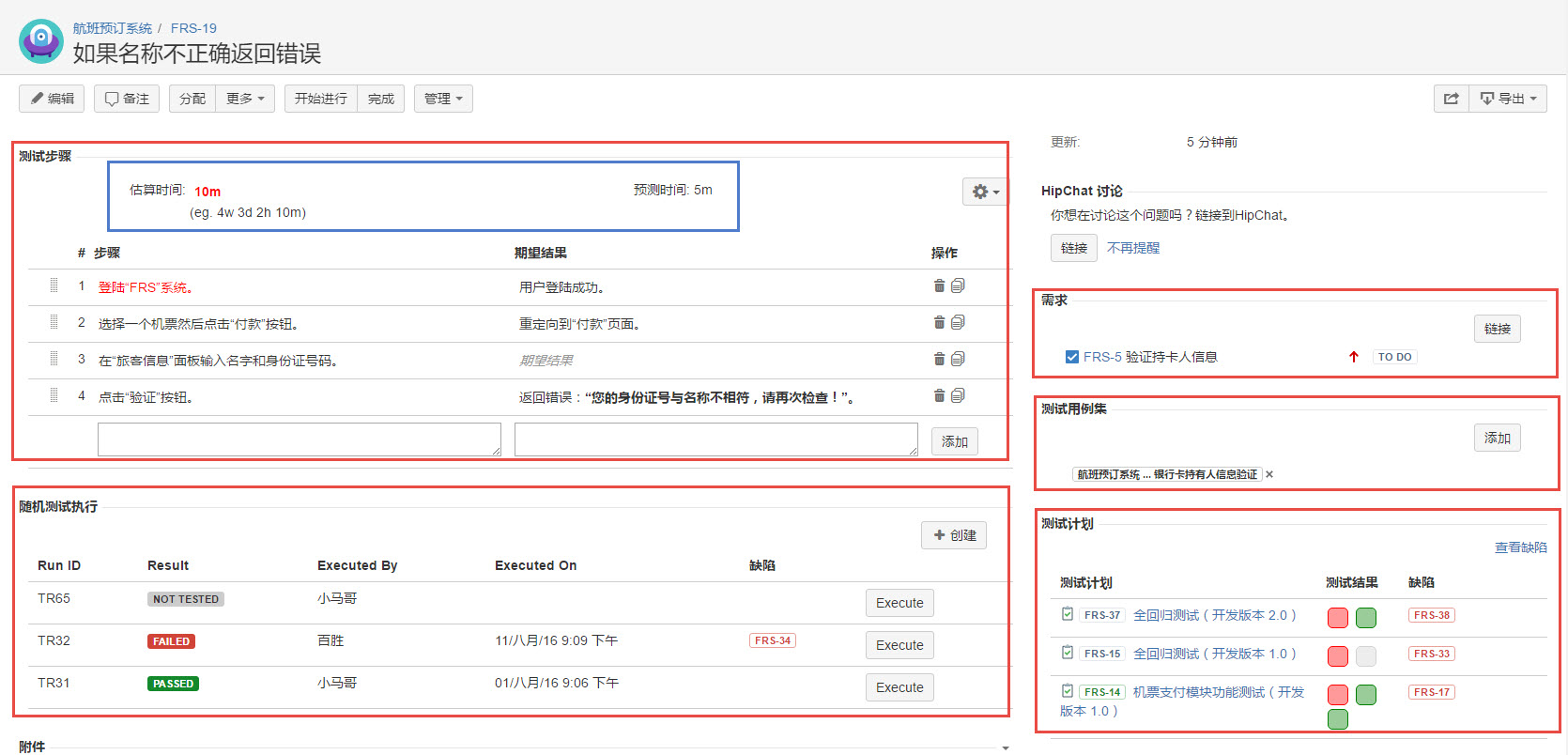The height and width of the screenshot is (755, 1568).
Task: Click the 完成 button
Action: (x=381, y=99)
